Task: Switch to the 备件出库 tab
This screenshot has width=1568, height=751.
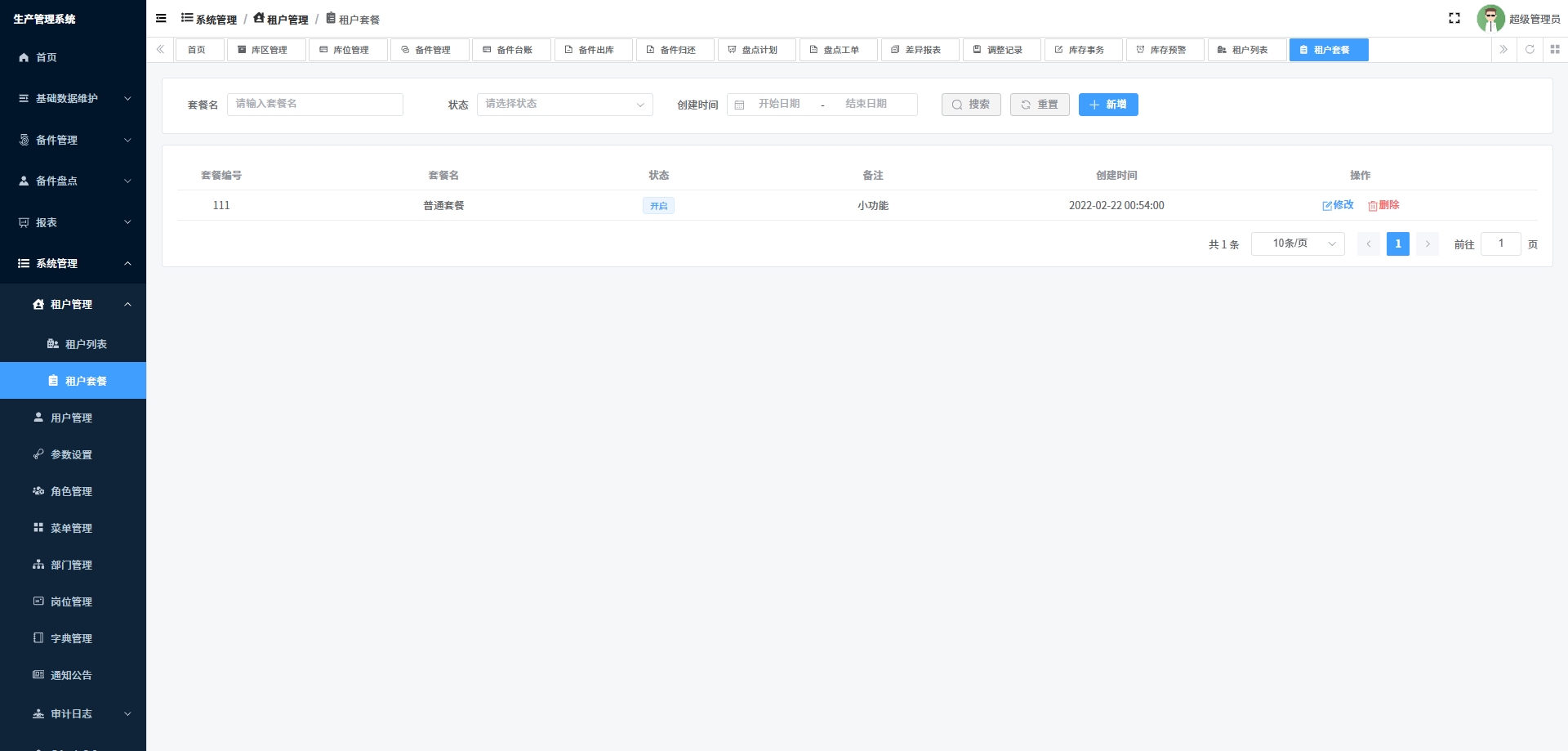Action: pos(593,50)
